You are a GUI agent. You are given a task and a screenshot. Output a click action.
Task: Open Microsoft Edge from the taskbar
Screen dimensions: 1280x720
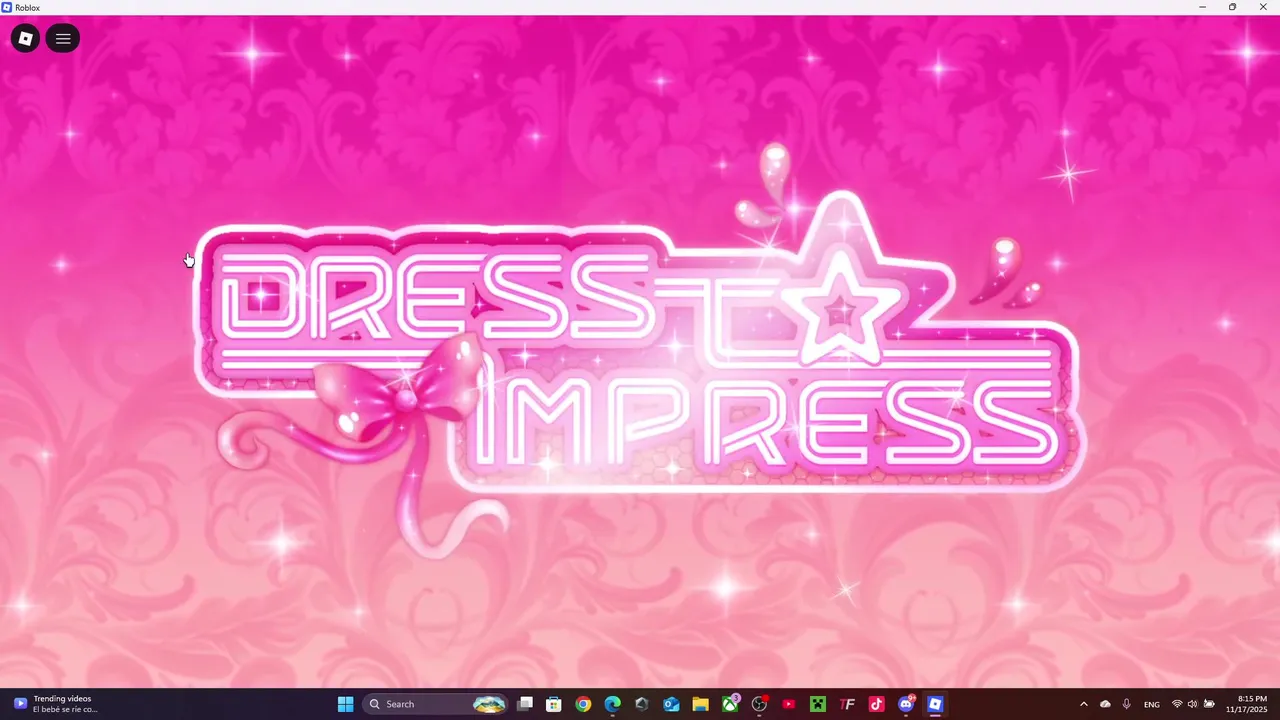(x=612, y=704)
